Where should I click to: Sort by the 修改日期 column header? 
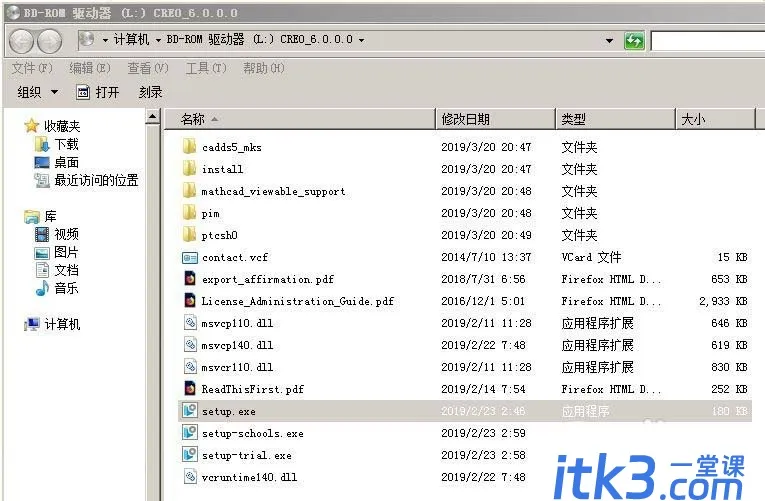coord(495,119)
